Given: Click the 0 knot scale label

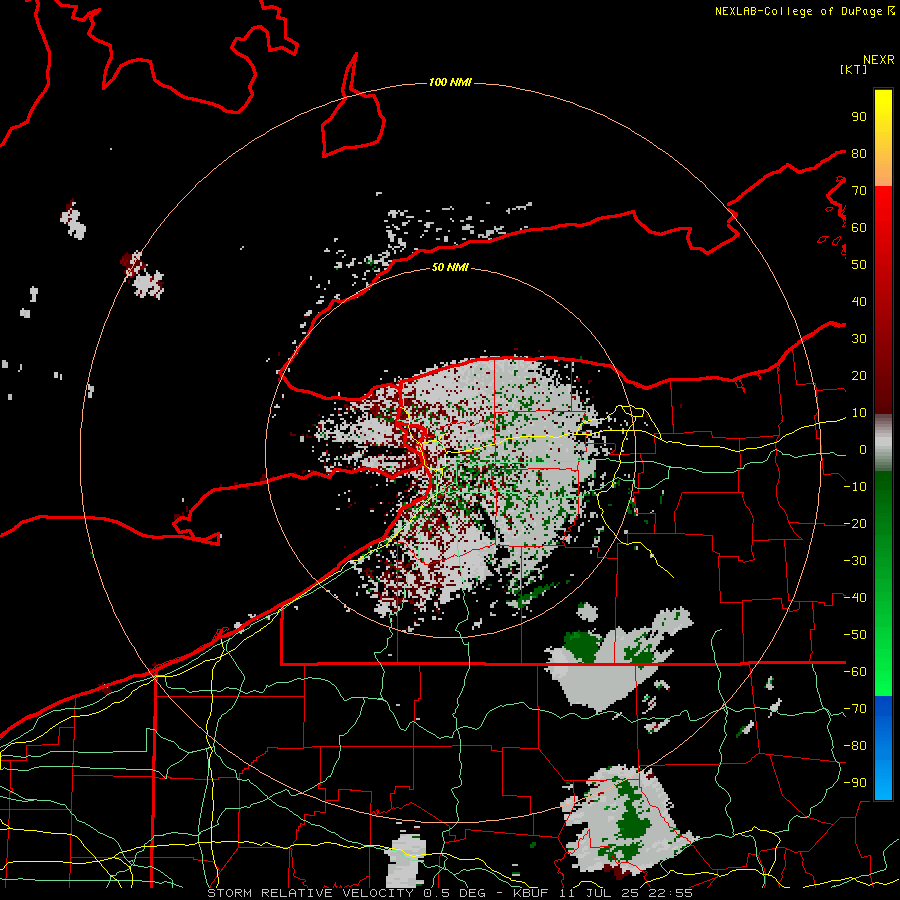Looking at the screenshot, I should [863, 449].
